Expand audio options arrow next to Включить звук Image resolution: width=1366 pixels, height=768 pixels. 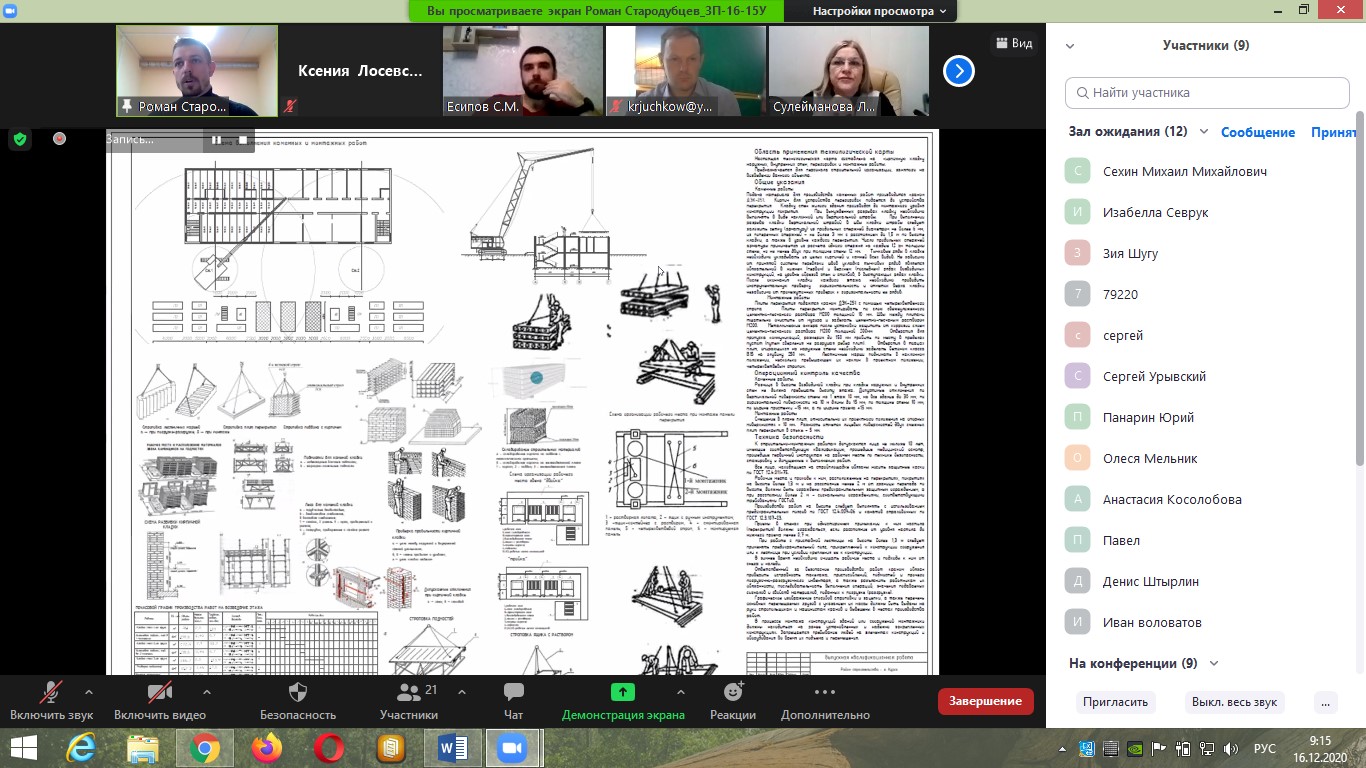(89, 691)
